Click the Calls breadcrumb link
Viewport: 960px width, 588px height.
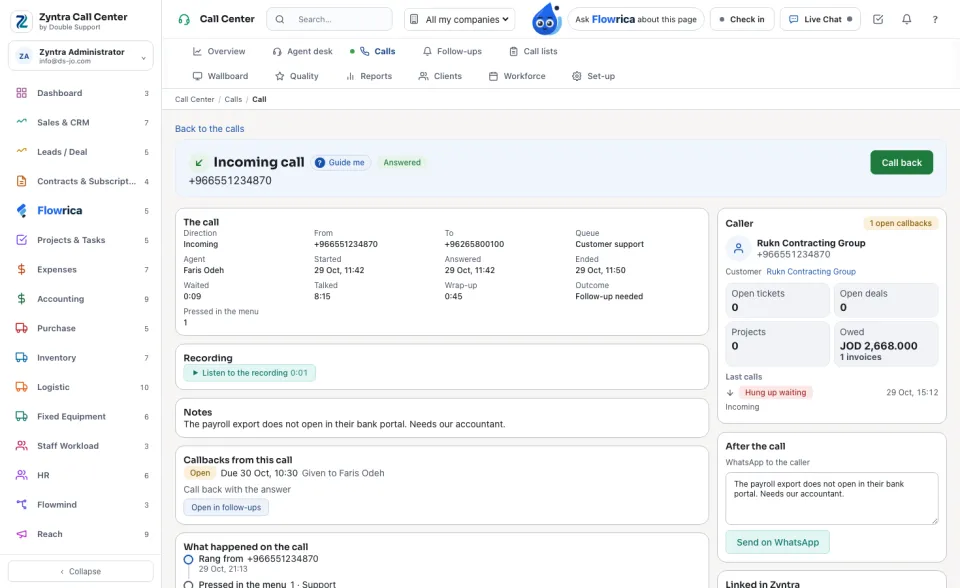coord(233,99)
